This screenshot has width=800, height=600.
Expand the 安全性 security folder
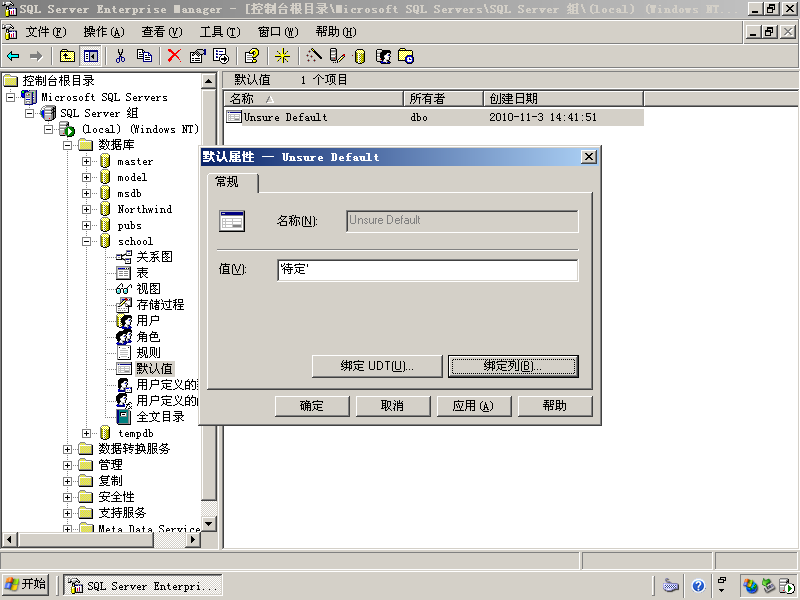click(x=67, y=497)
